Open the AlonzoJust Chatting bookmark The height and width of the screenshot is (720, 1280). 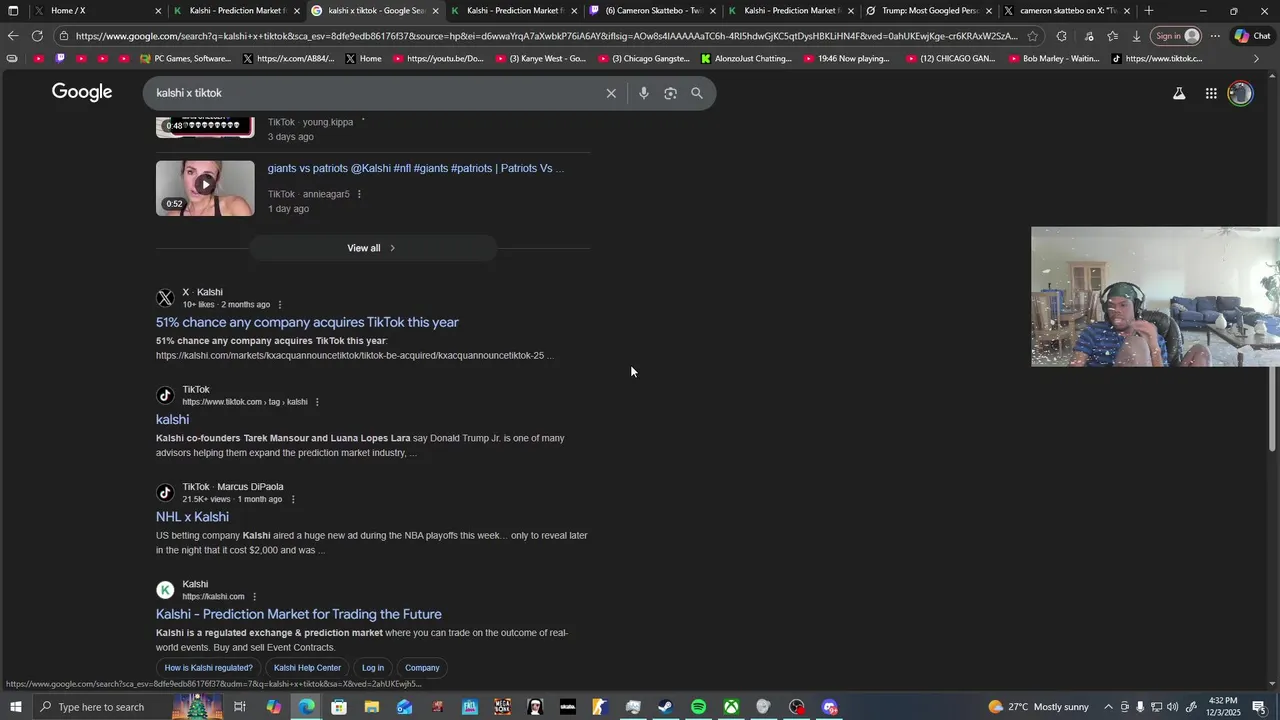click(x=746, y=58)
